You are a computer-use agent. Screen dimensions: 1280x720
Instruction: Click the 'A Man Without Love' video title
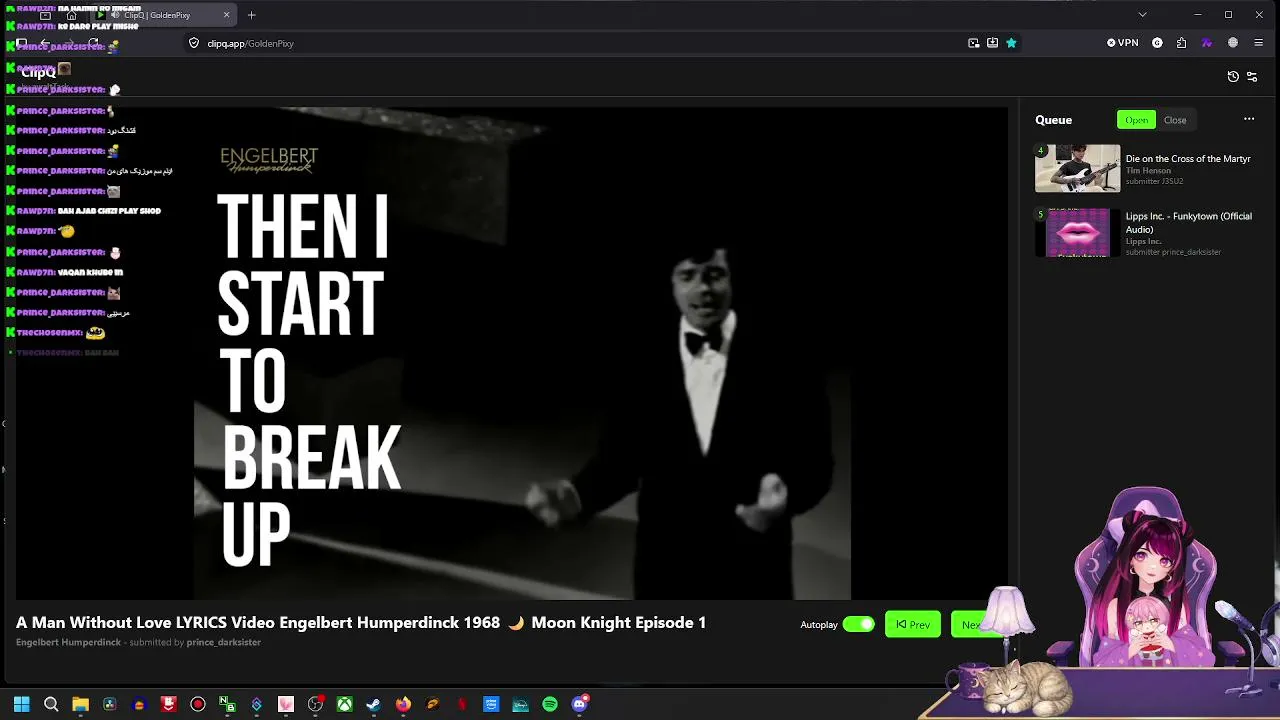pos(361,622)
